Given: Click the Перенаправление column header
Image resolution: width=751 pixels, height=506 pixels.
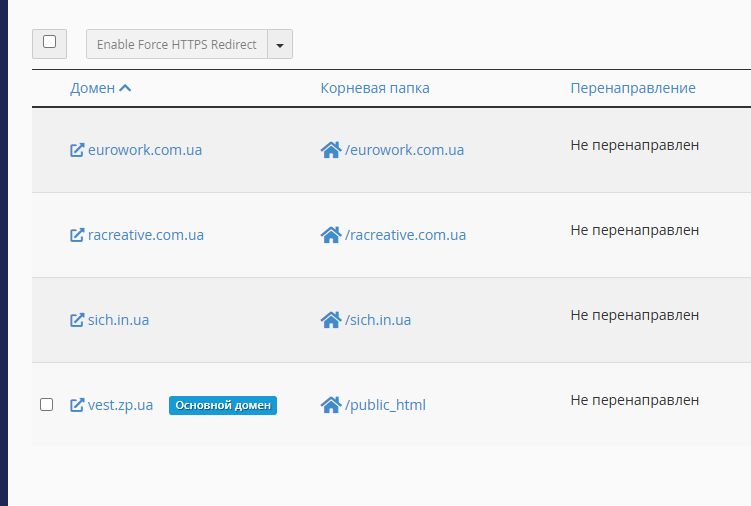Looking at the screenshot, I should (633, 88).
